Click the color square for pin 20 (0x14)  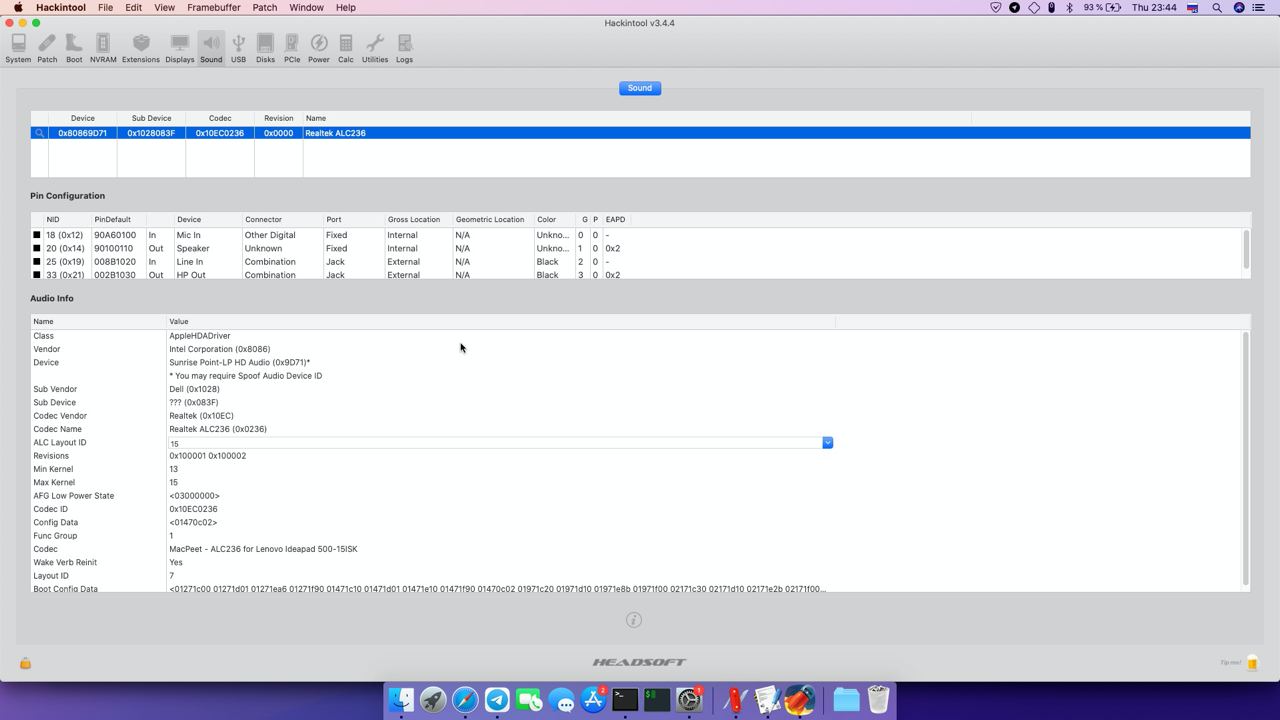37,248
